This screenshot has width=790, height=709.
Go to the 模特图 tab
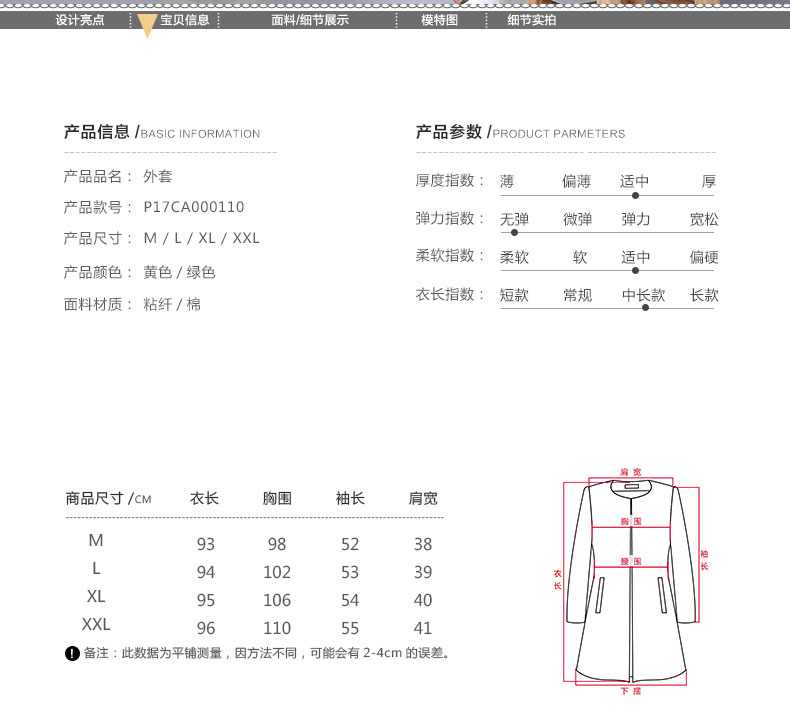point(439,20)
